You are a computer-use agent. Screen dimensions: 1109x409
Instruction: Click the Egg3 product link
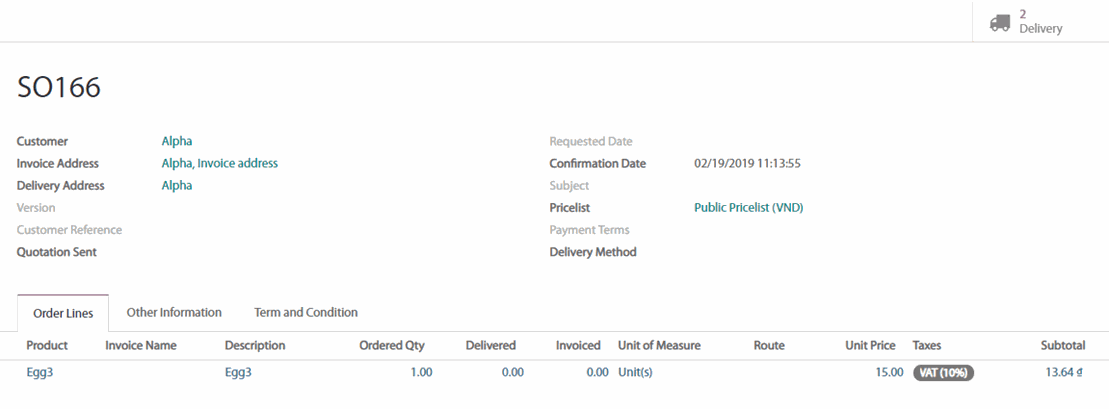(40, 372)
